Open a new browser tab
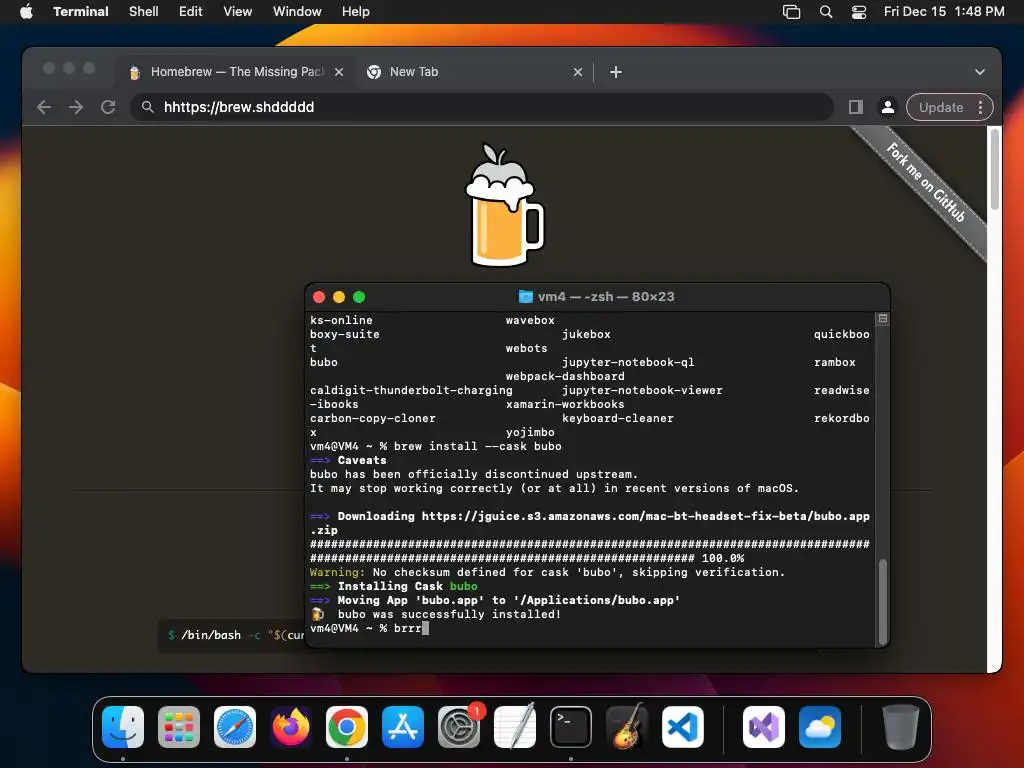This screenshot has height=768, width=1024. pos(615,72)
